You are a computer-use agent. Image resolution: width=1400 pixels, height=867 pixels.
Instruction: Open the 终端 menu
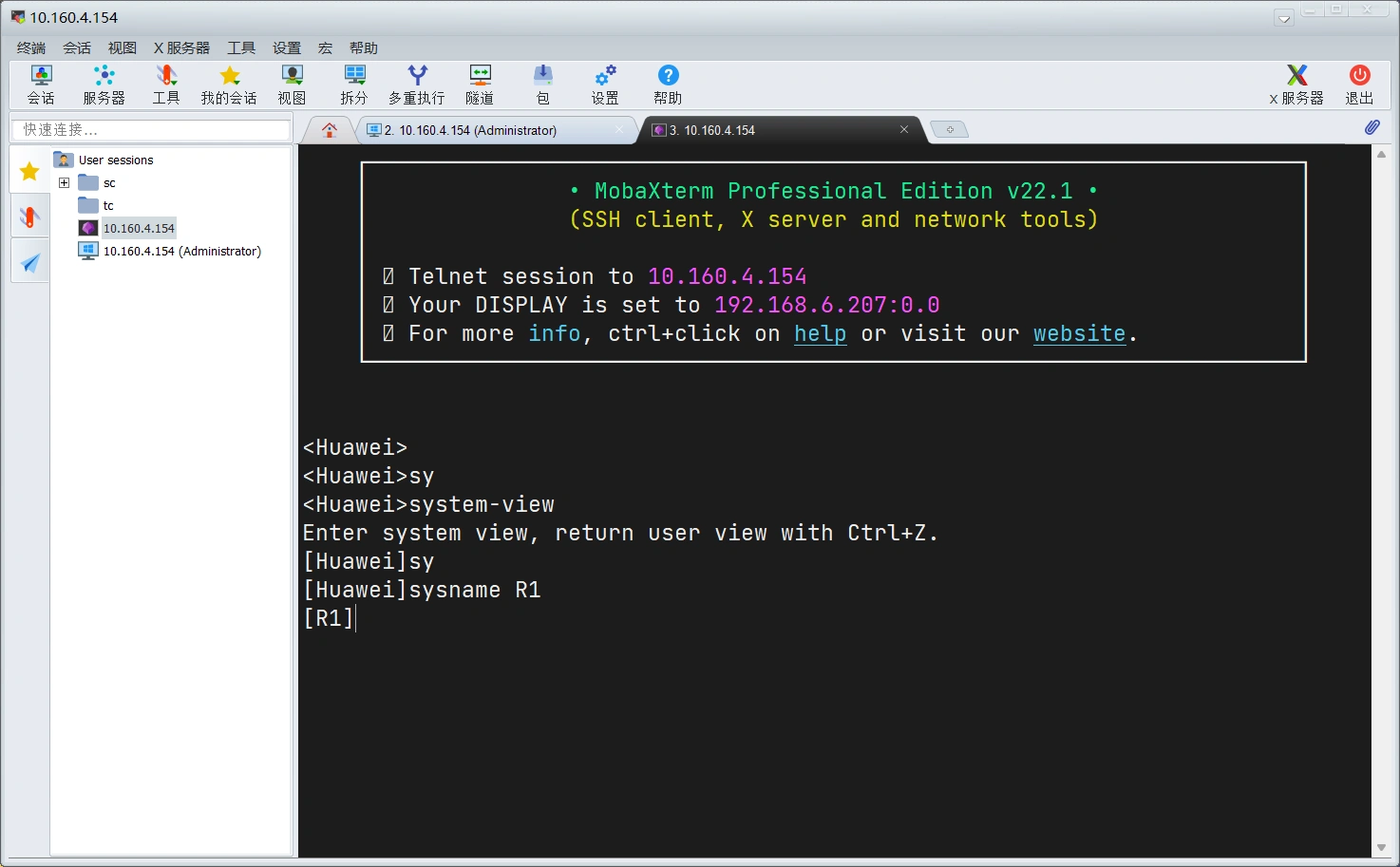click(31, 47)
